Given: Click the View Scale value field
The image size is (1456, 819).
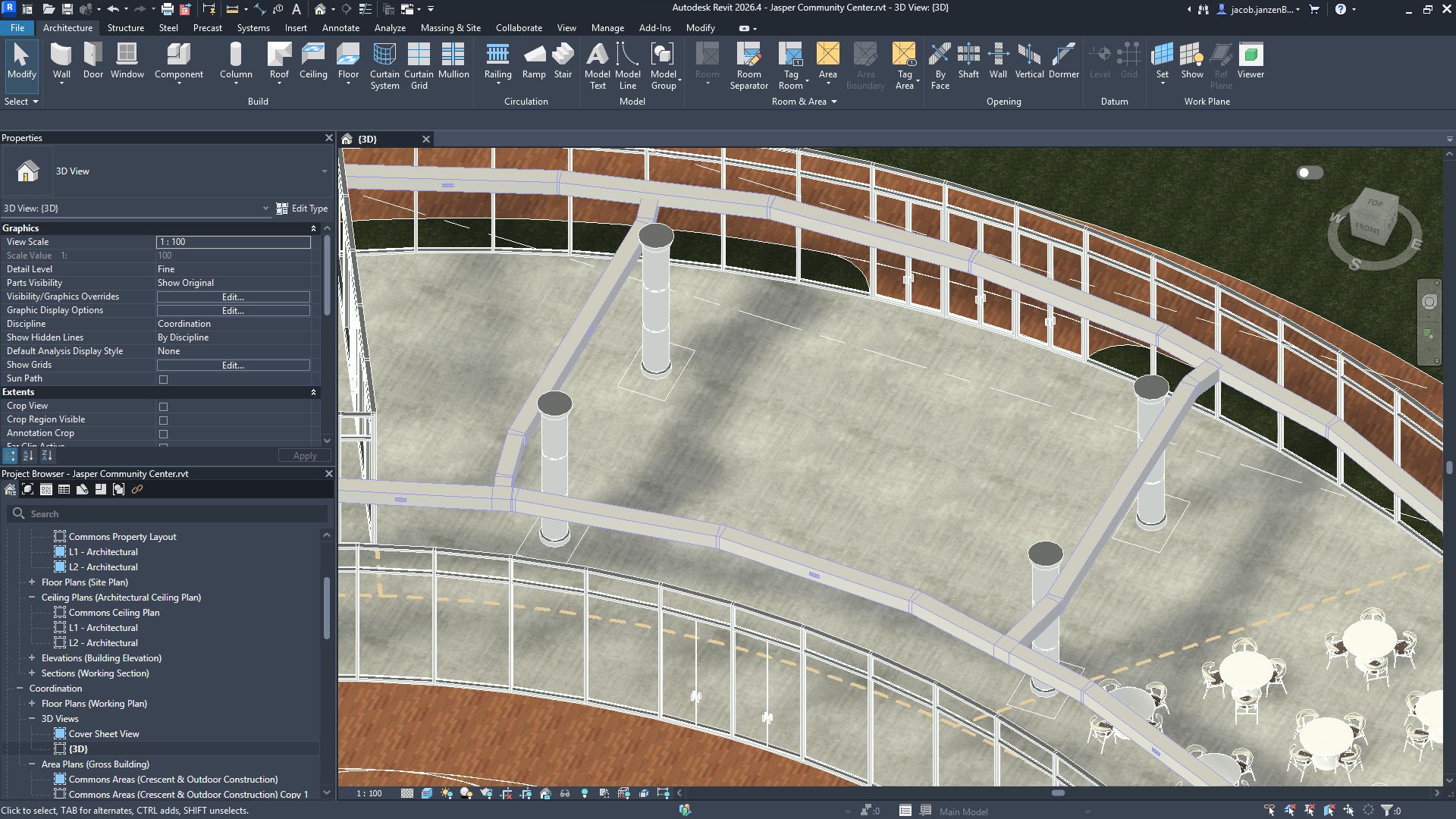Looking at the screenshot, I should pos(234,242).
